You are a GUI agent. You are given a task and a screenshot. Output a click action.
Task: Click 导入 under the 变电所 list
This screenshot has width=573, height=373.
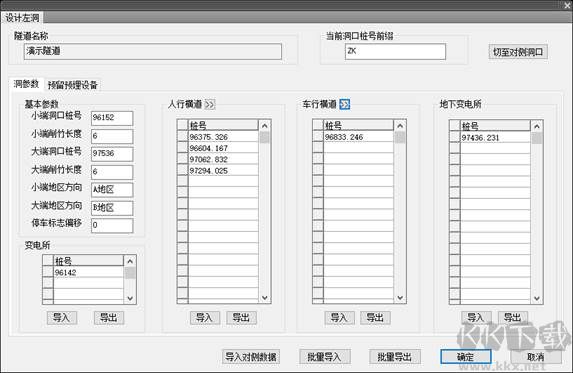click(x=62, y=317)
